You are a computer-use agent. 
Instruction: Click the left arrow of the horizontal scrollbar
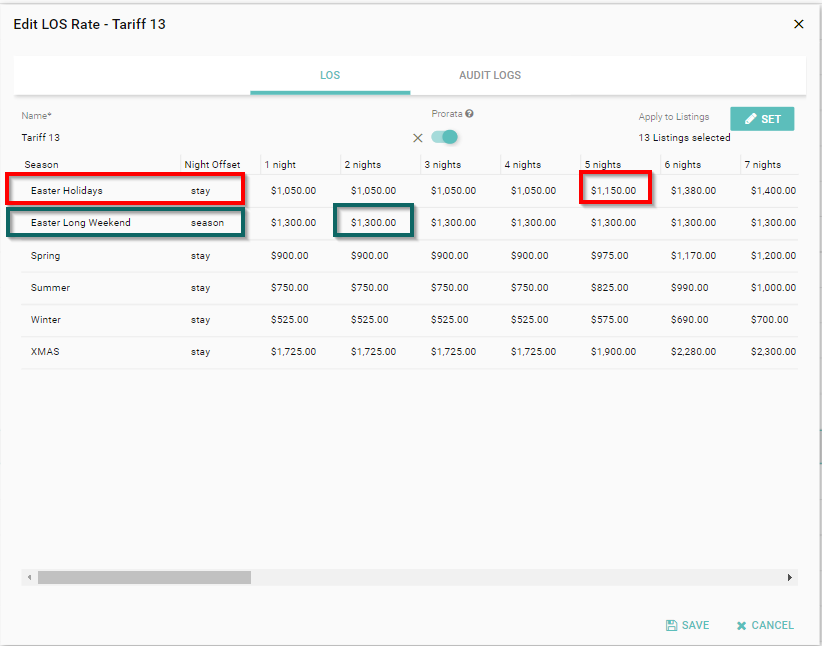click(x=29, y=578)
